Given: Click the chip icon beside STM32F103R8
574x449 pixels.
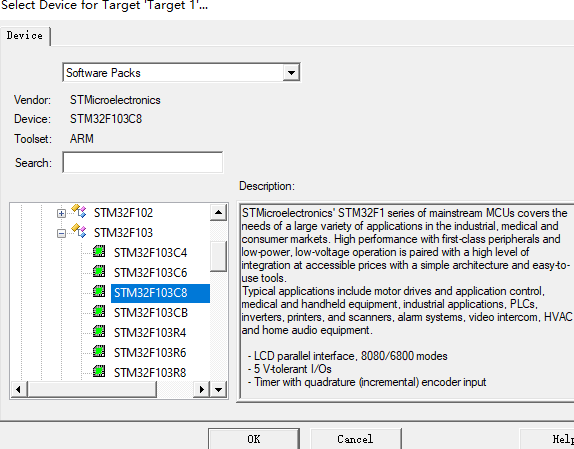Looking at the screenshot, I should point(99,371).
